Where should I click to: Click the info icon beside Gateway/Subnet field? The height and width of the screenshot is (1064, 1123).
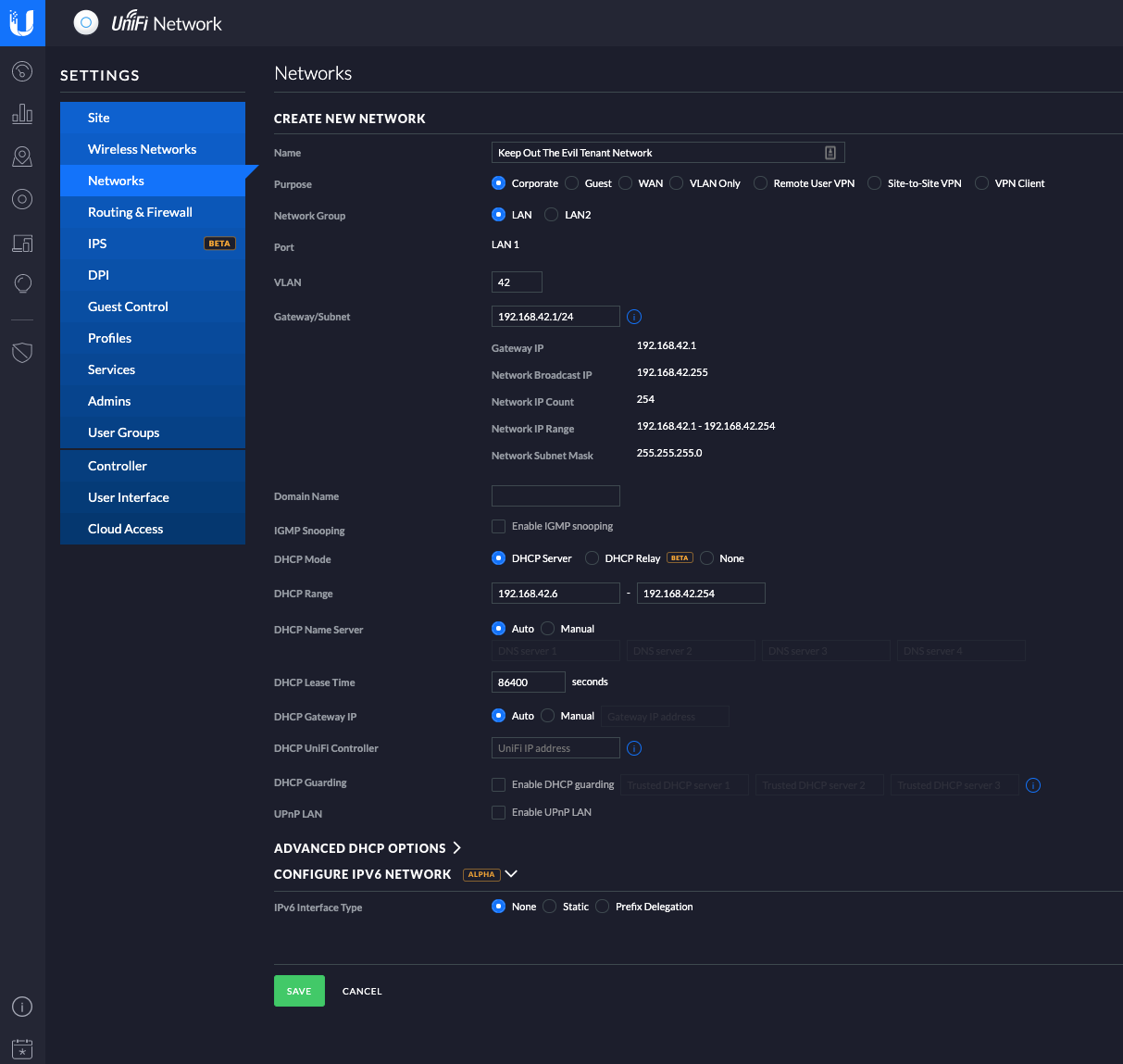click(634, 317)
